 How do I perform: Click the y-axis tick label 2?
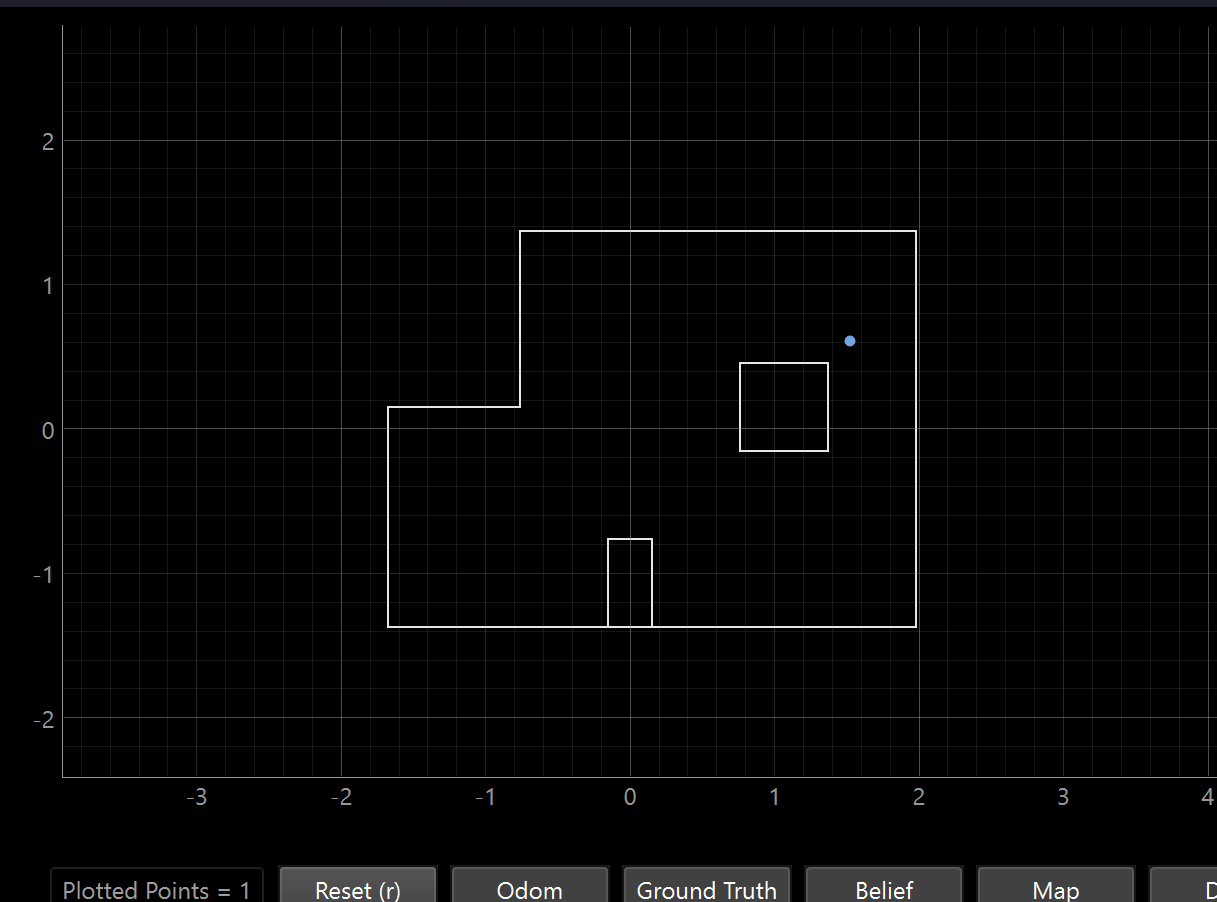(x=47, y=141)
